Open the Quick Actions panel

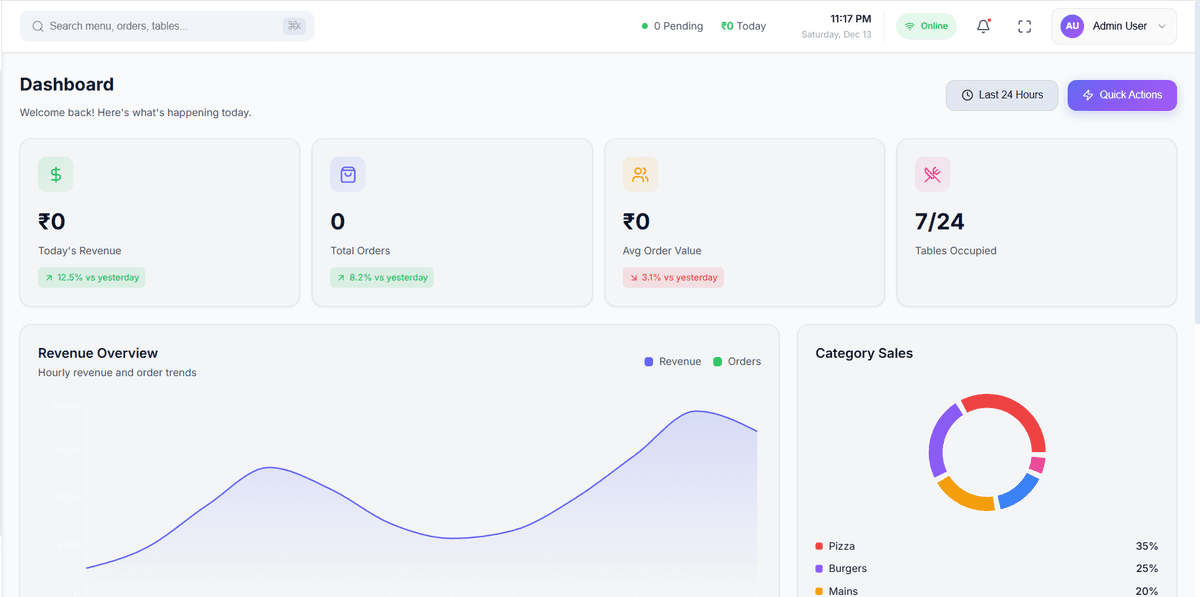pyautogui.click(x=1121, y=94)
